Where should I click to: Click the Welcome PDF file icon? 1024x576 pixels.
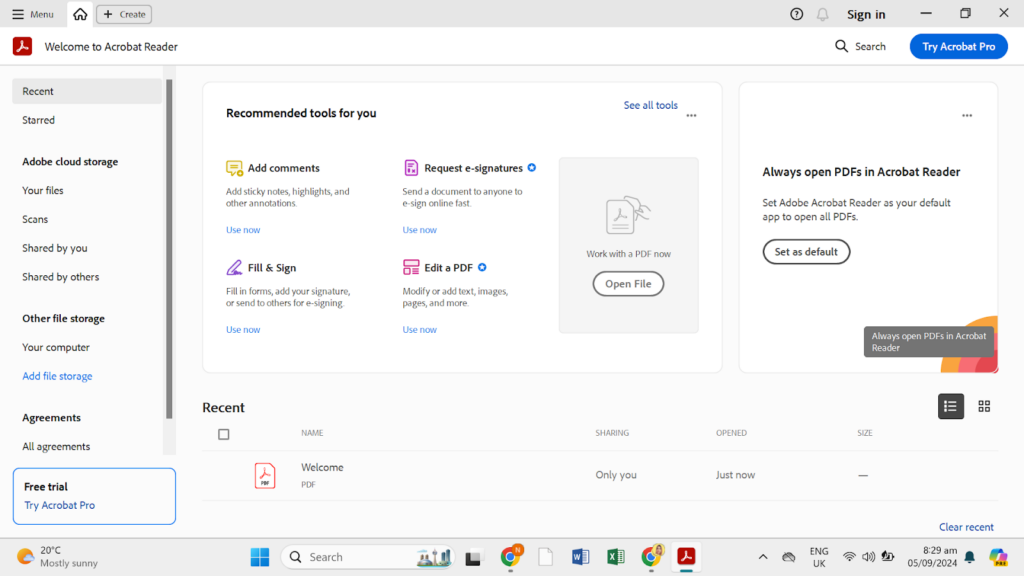point(264,475)
